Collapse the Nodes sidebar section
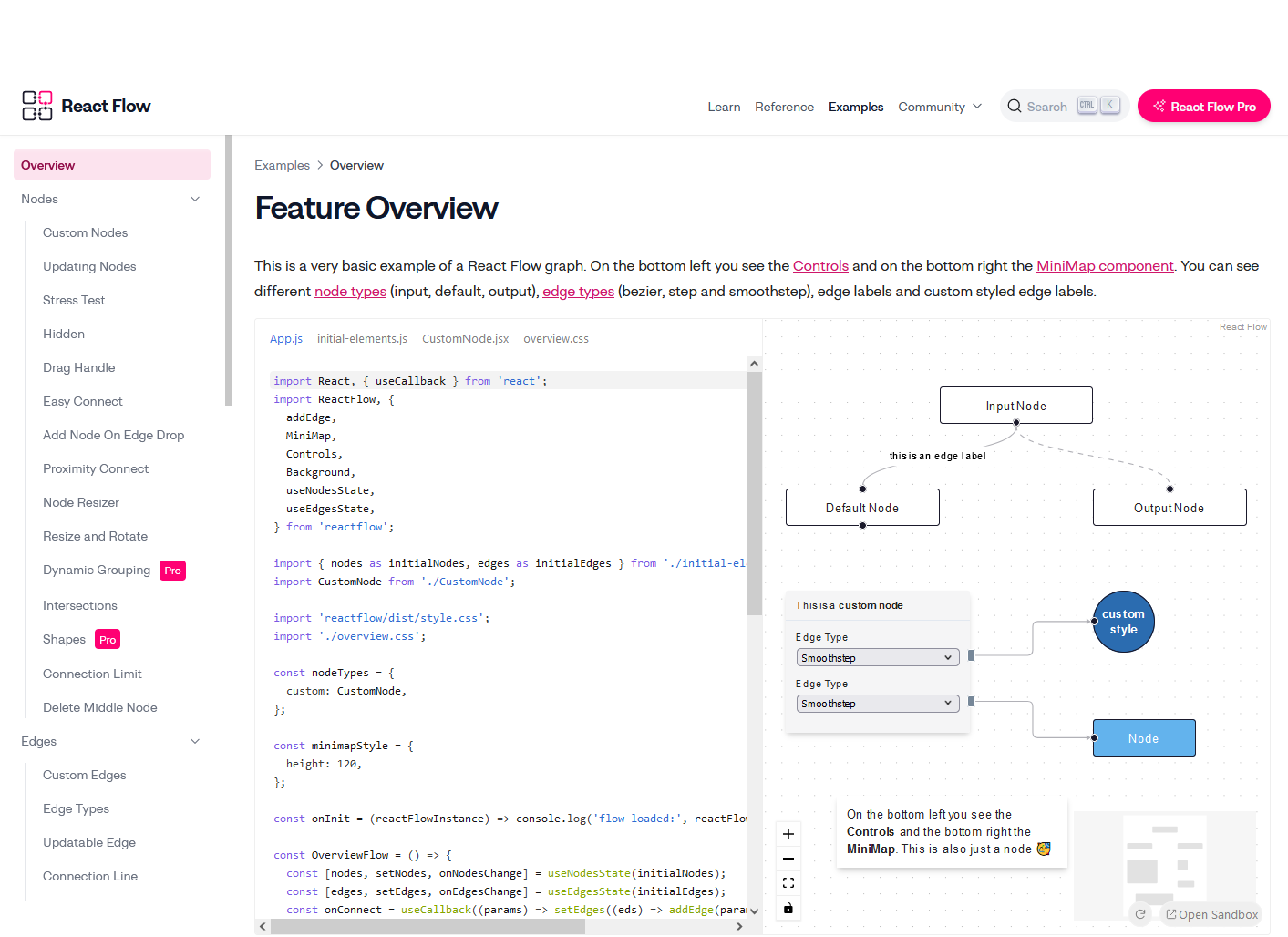The width and height of the screenshot is (1288, 937). click(x=195, y=199)
